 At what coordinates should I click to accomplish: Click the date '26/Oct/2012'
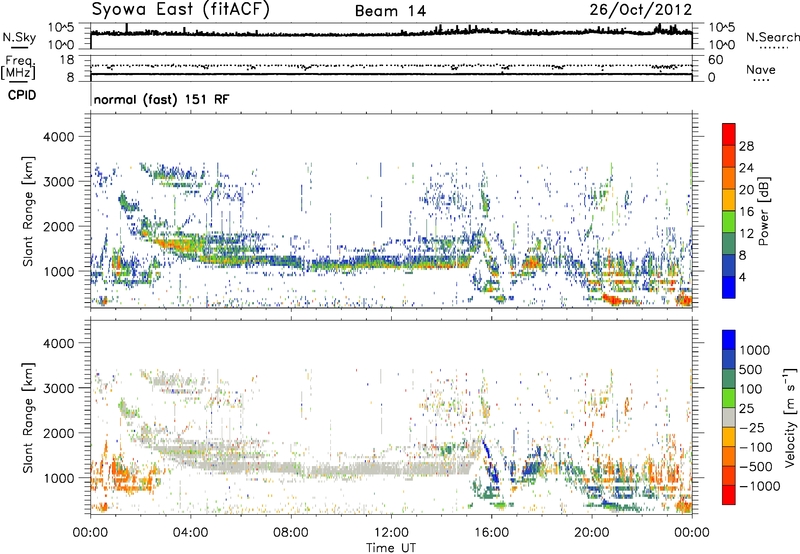point(641,10)
